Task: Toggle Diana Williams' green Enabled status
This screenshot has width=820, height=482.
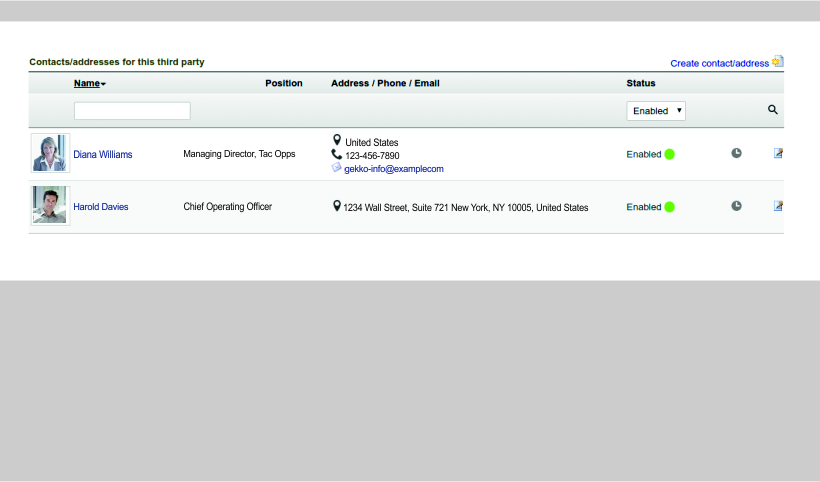Action: pos(669,154)
